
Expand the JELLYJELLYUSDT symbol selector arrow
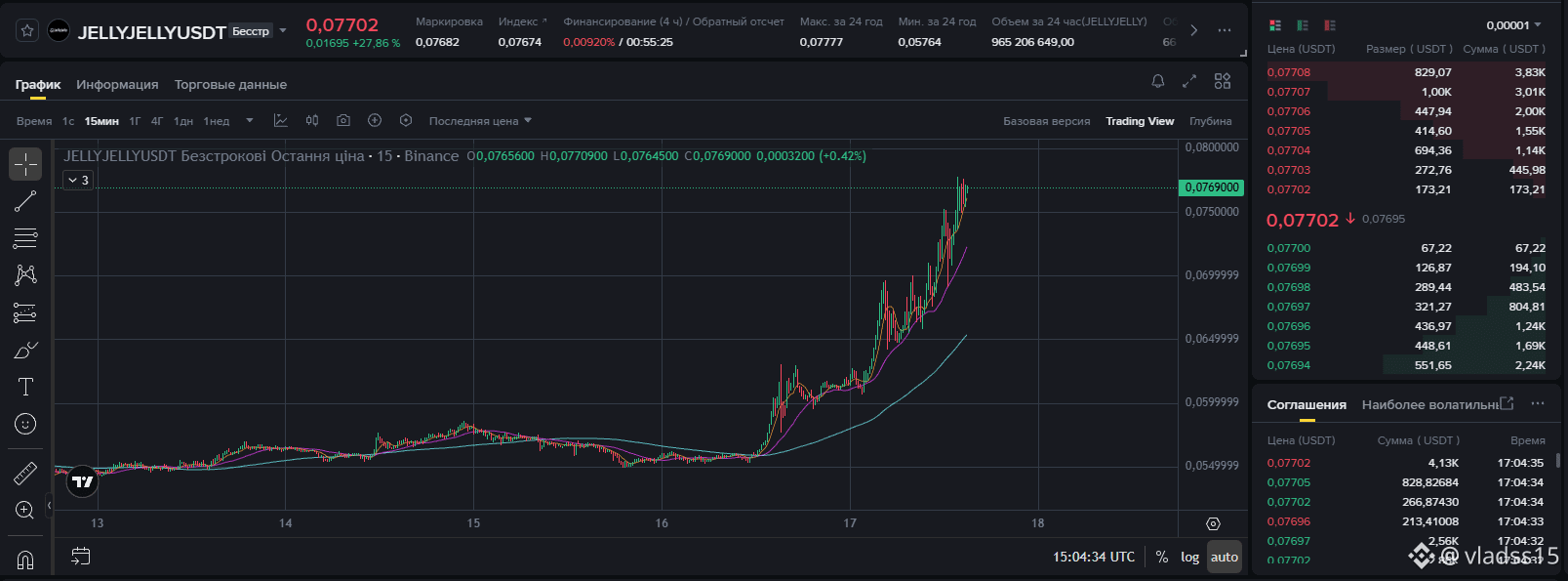(x=283, y=30)
